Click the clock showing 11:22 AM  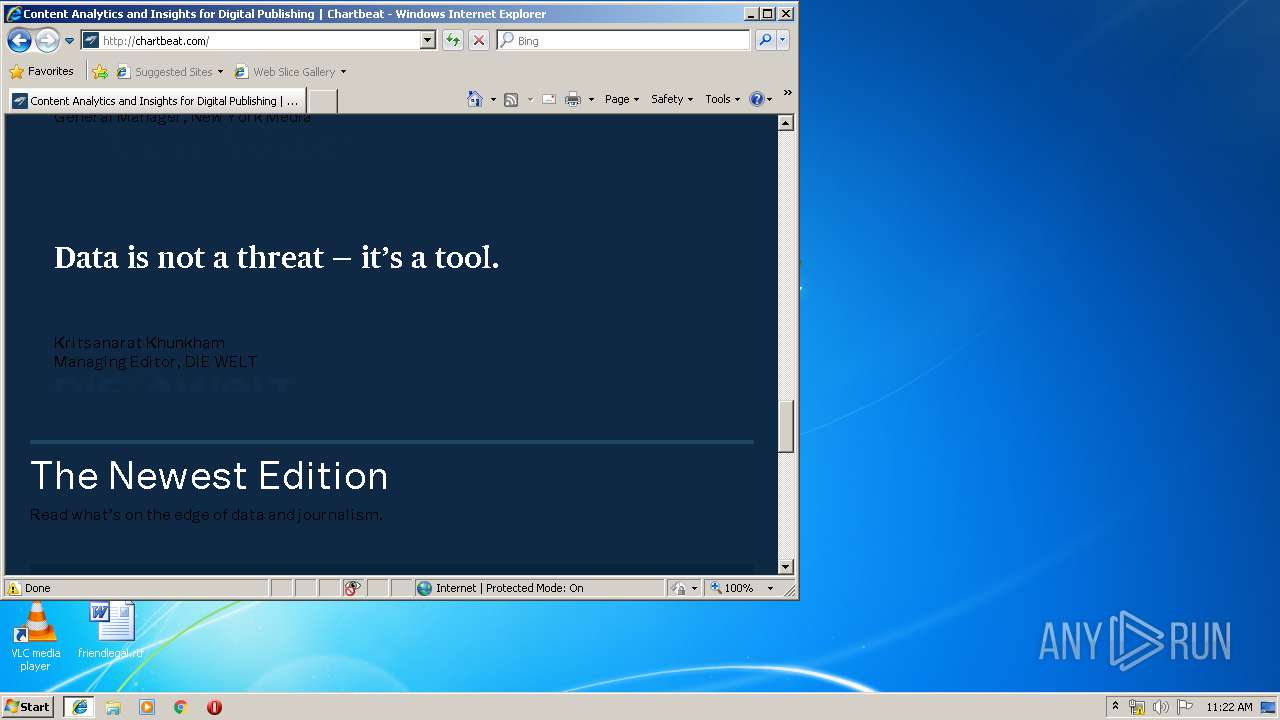(1229, 707)
